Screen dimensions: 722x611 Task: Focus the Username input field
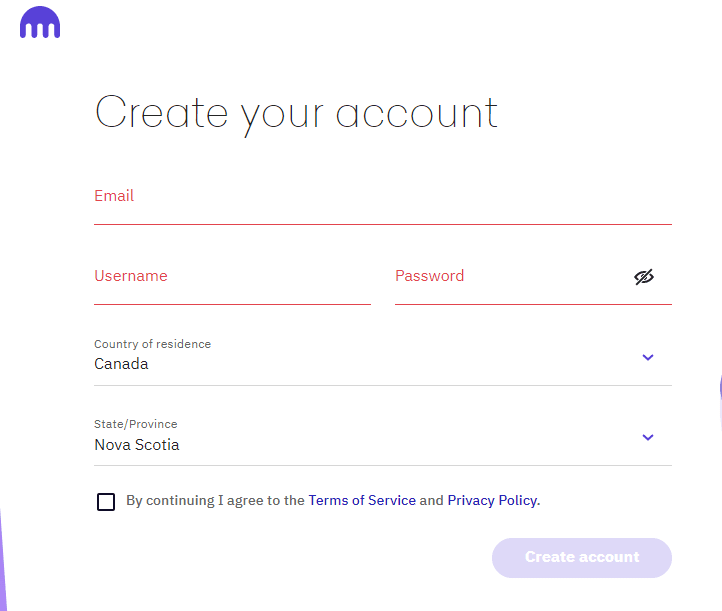coord(232,285)
